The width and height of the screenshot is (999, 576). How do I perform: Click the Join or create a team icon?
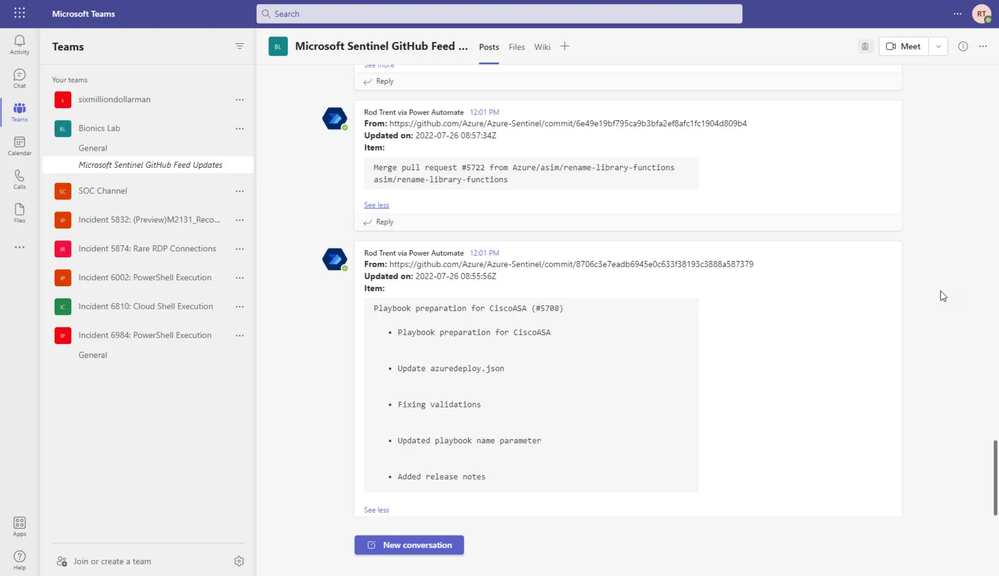[62, 561]
